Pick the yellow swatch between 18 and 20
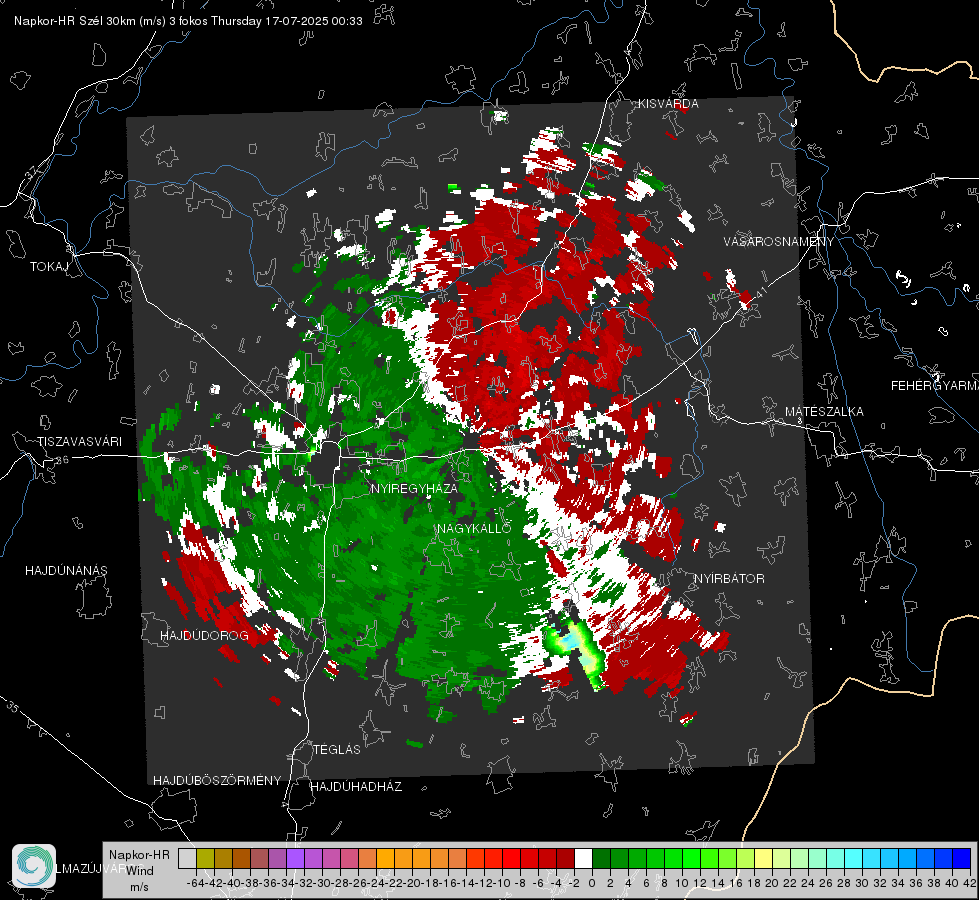979x900 pixels. [763, 859]
